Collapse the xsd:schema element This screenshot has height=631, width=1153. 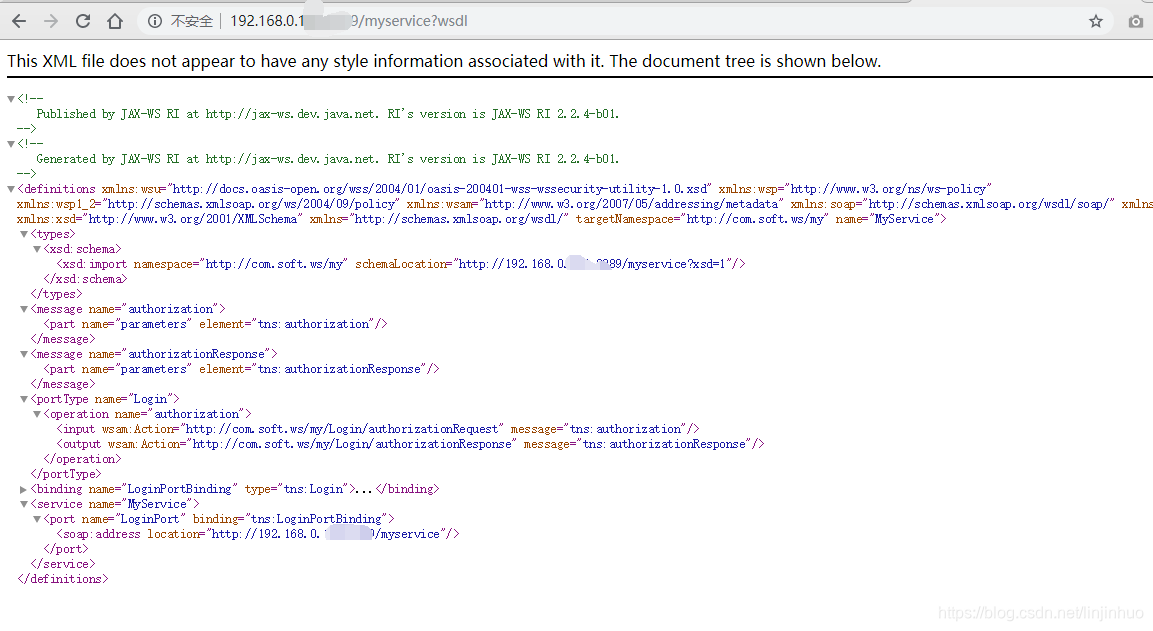pyautogui.click(x=36, y=248)
